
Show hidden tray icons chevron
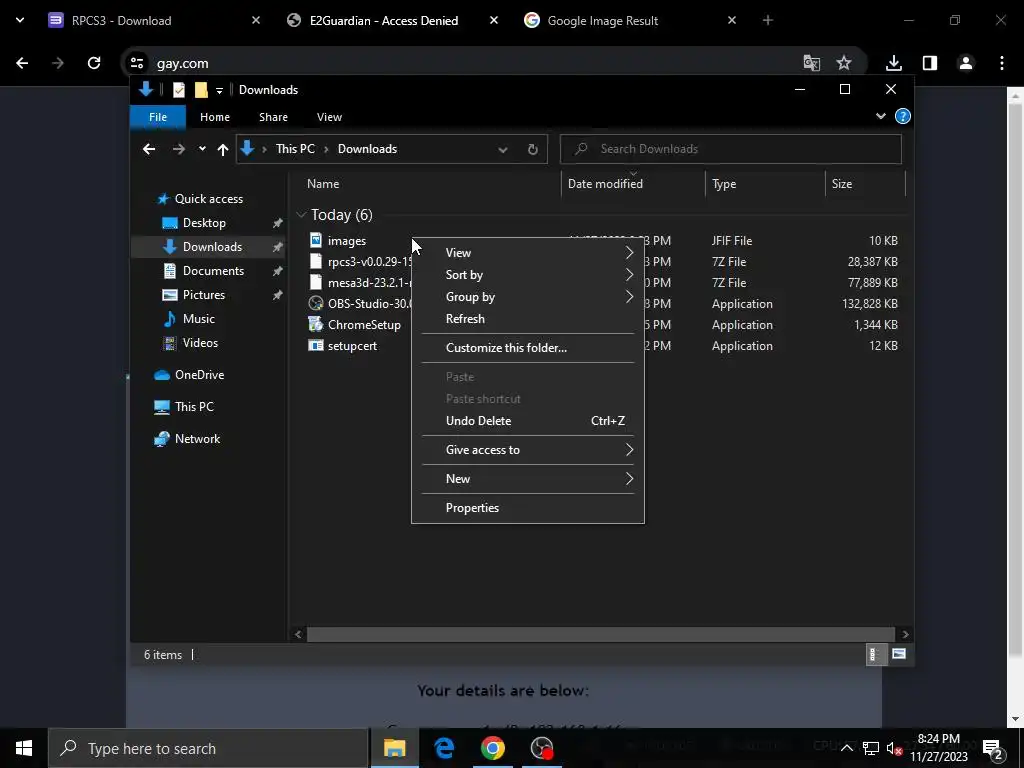point(846,749)
